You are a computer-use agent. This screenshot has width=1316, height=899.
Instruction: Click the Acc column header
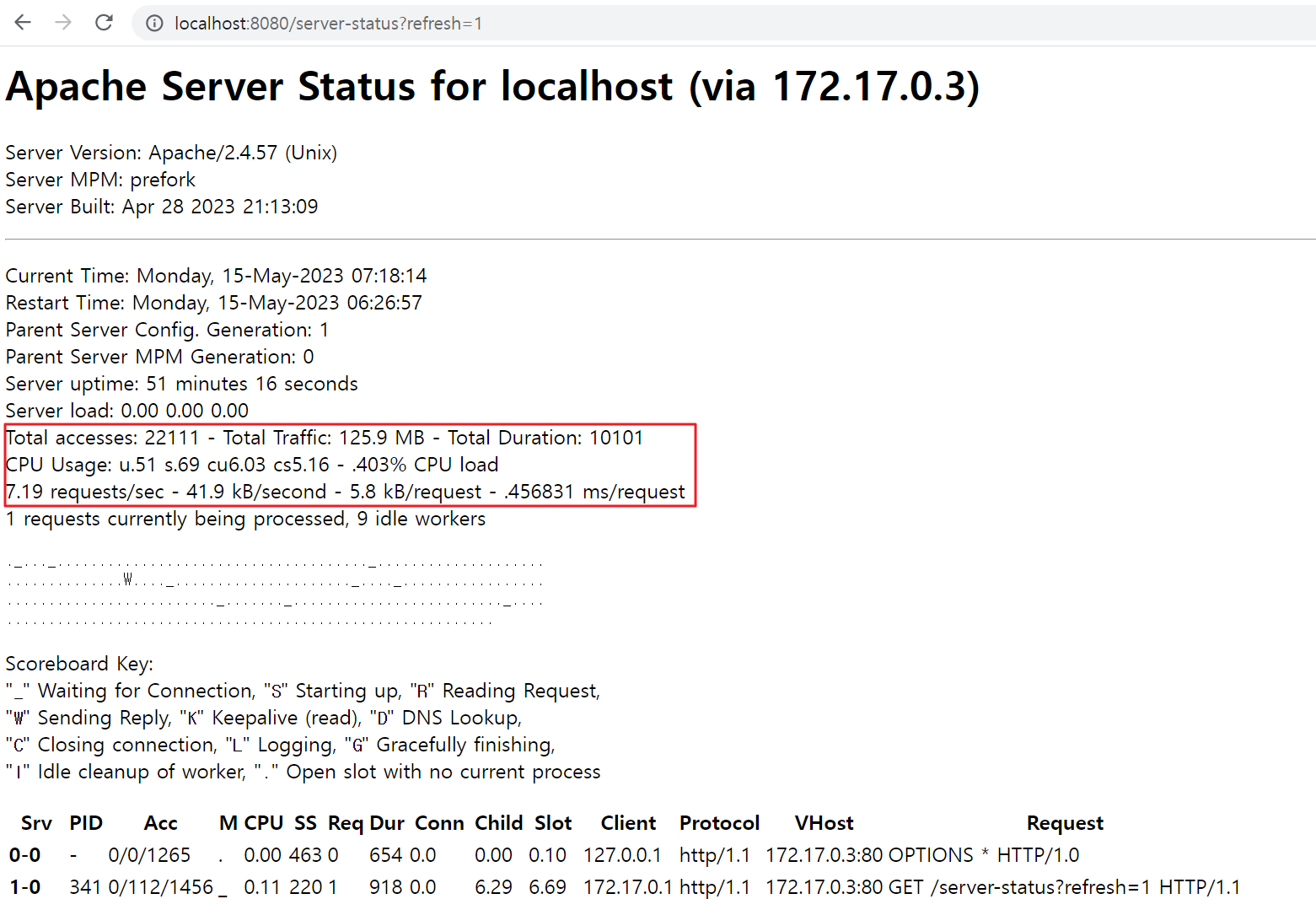click(x=160, y=823)
